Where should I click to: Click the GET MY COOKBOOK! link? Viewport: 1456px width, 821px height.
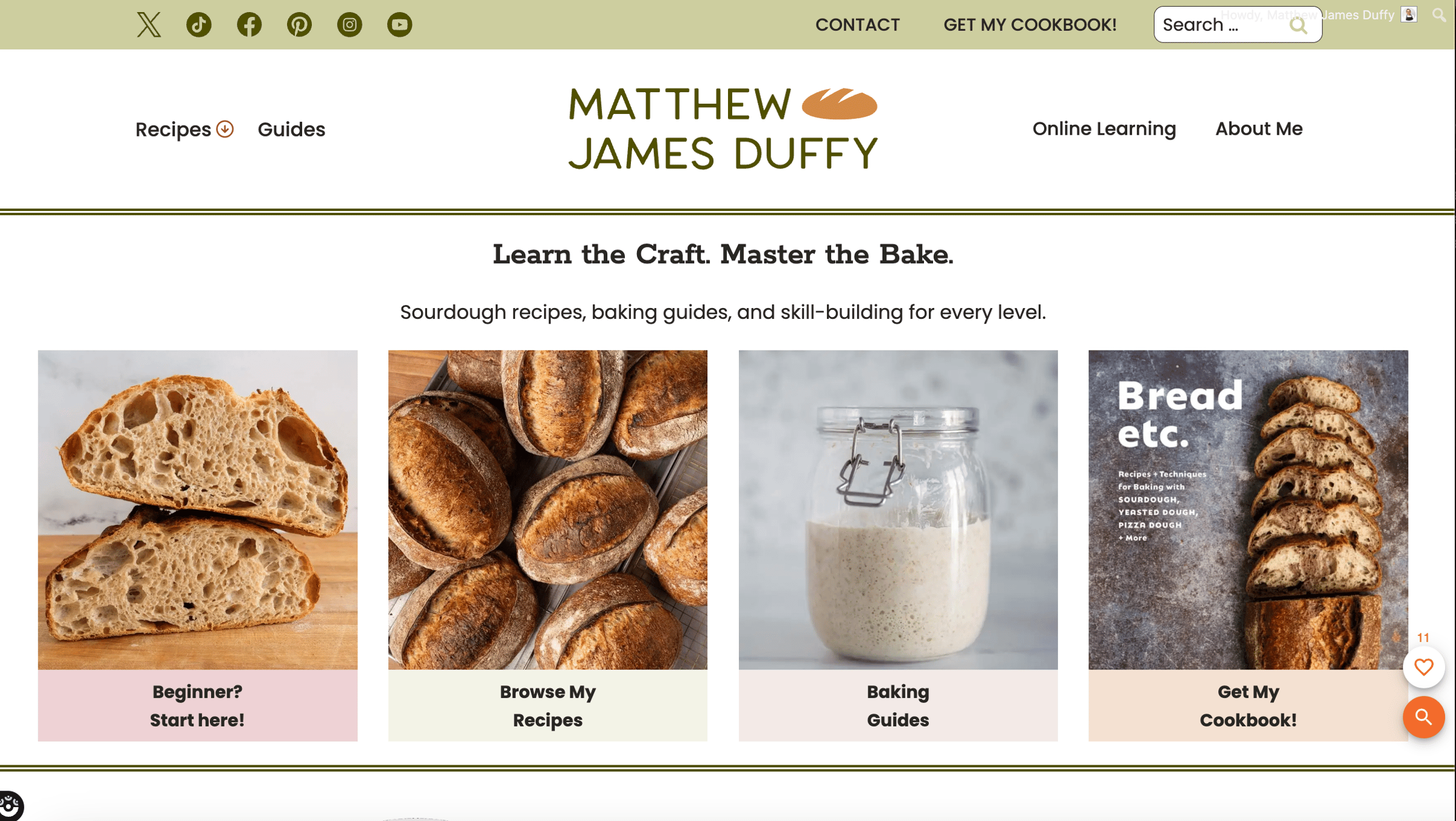point(1030,25)
